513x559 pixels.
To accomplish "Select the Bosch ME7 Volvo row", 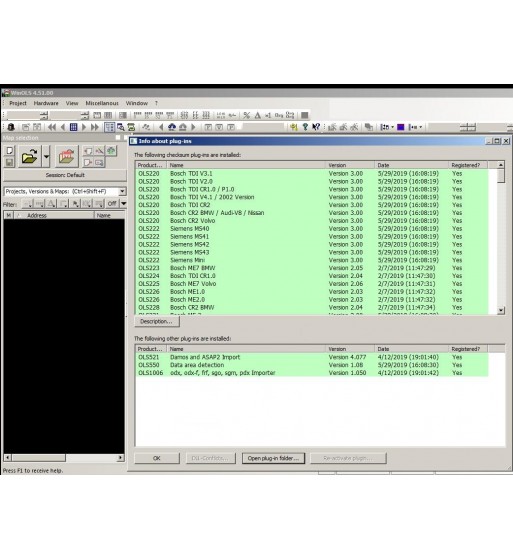I will (x=312, y=284).
